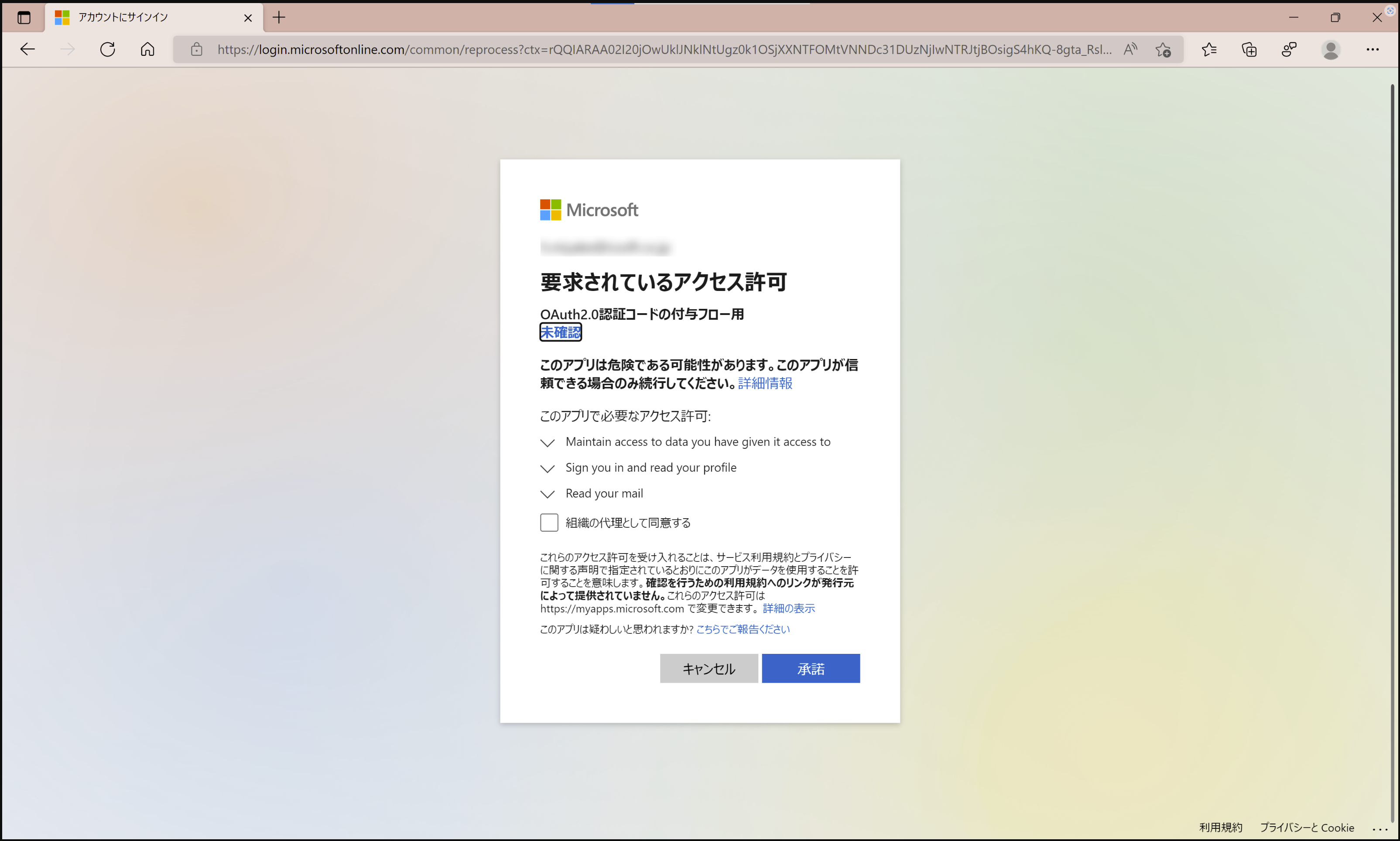Image resolution: width=1400 pixels, height=841 pixels.
Task: Open the browser profile avatar
Action: coord(1331,49)
